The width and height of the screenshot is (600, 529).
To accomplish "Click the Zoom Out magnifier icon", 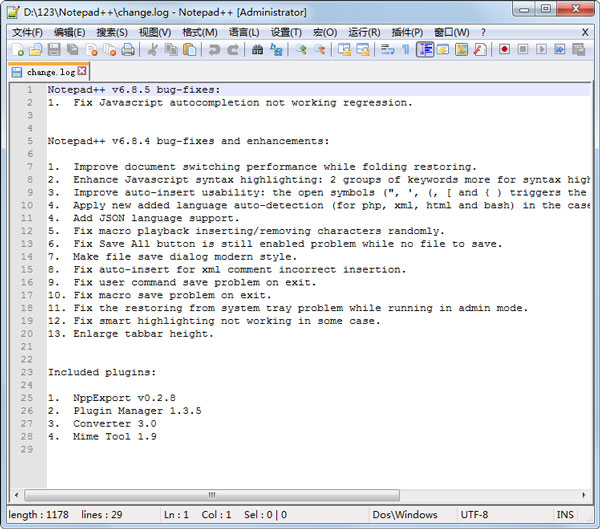I will [x=319, y=50].
